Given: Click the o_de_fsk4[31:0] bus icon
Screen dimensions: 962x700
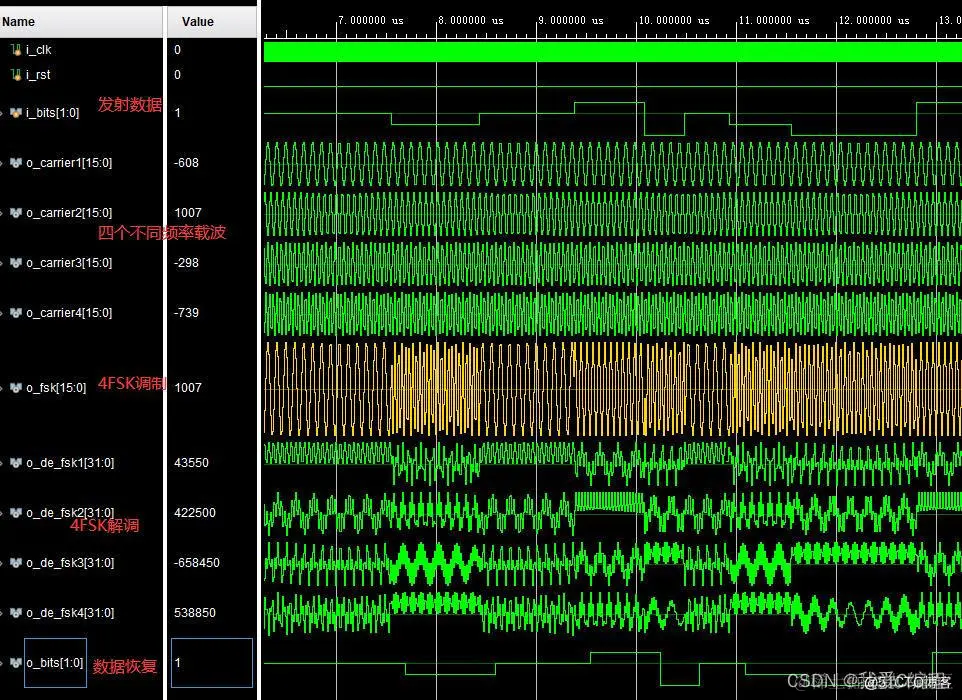Looking at the screenshot, I should tap(16, 613).
